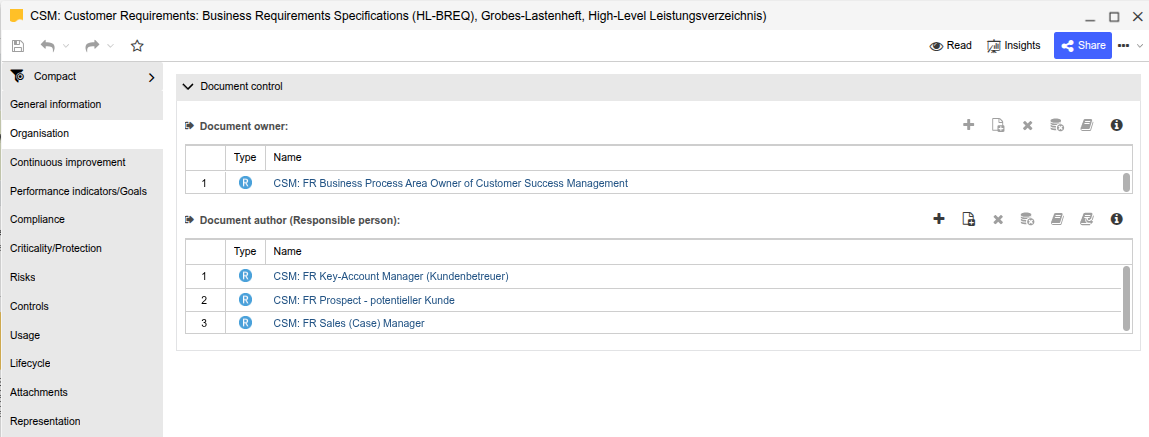Redo the last undone action
1149x437 pixels.
tap(92, 45)
